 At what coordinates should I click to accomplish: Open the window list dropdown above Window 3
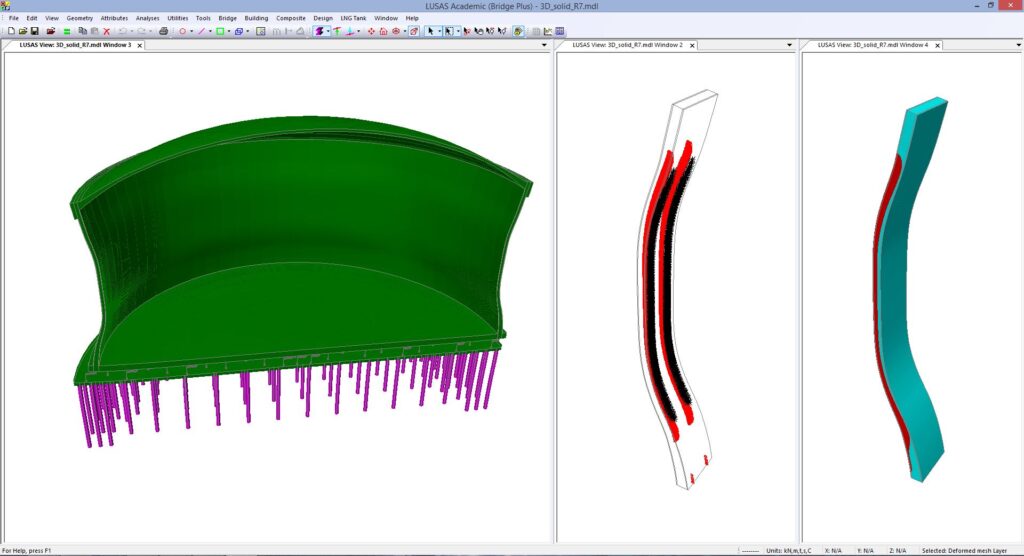[x=544, y=45]
